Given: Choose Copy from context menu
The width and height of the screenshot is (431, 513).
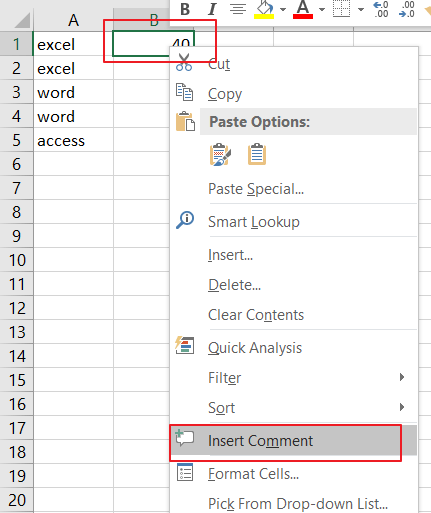Looking at the screenshot, I should click(x=225, y=94).
